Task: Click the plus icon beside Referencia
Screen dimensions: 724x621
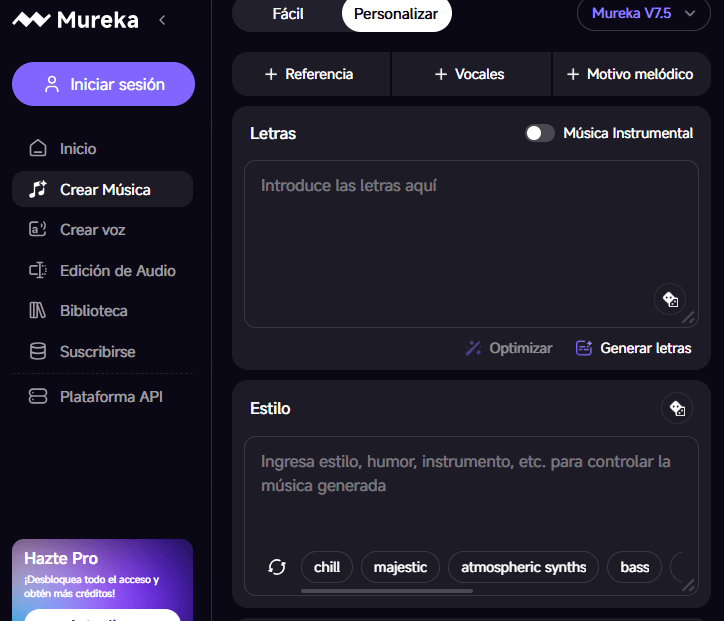Action: coord(271,74)
